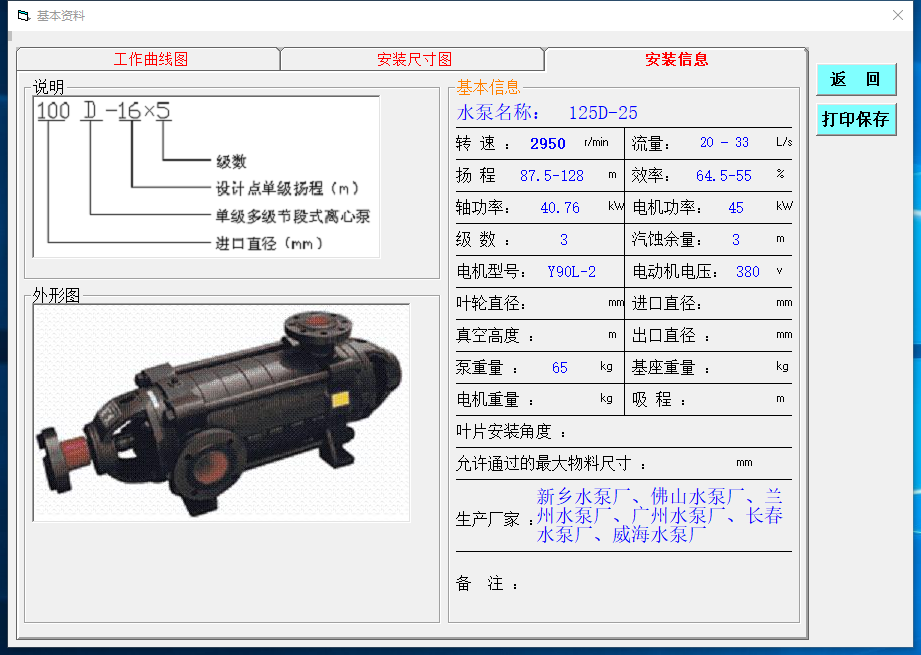The image size is (921, 655).
Task: Click the 电机重量 label
Action: tap(495, 399)
